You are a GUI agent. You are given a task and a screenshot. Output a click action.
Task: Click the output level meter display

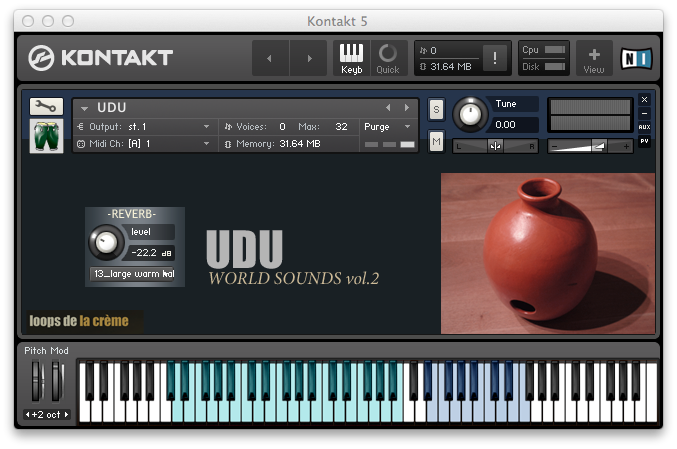click(x=590, y=115)
